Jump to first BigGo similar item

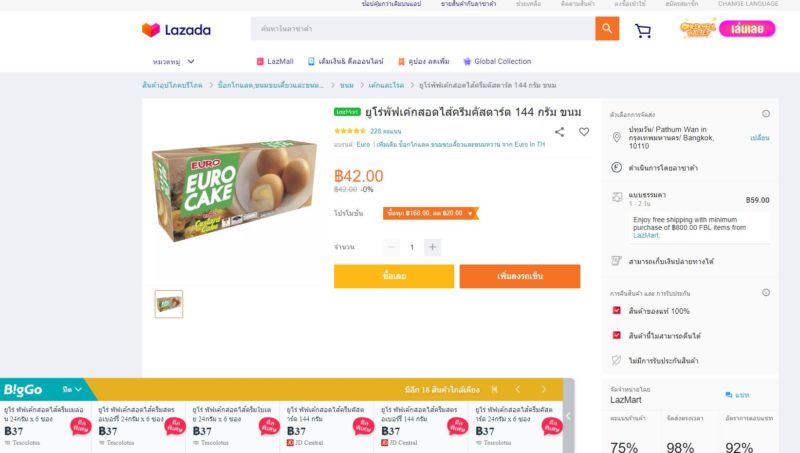click(x=494, y=389)
